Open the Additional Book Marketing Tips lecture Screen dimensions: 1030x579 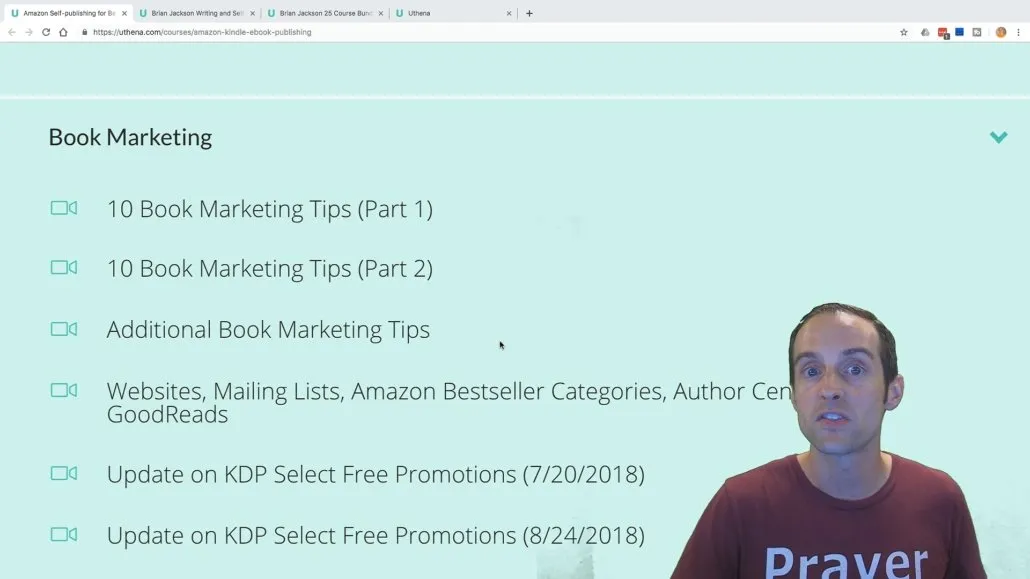(x=268, y=330)
